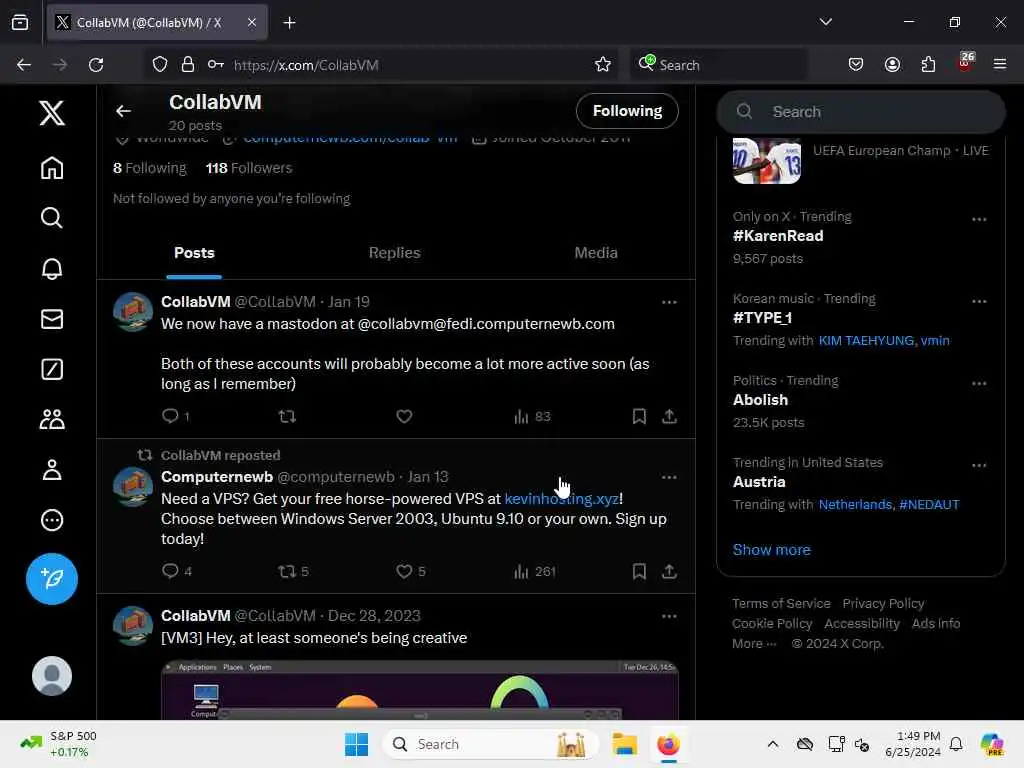This screenshot has height=768, width=1024.
Task: Open Firefox application menu
Action: coord(999,65)
